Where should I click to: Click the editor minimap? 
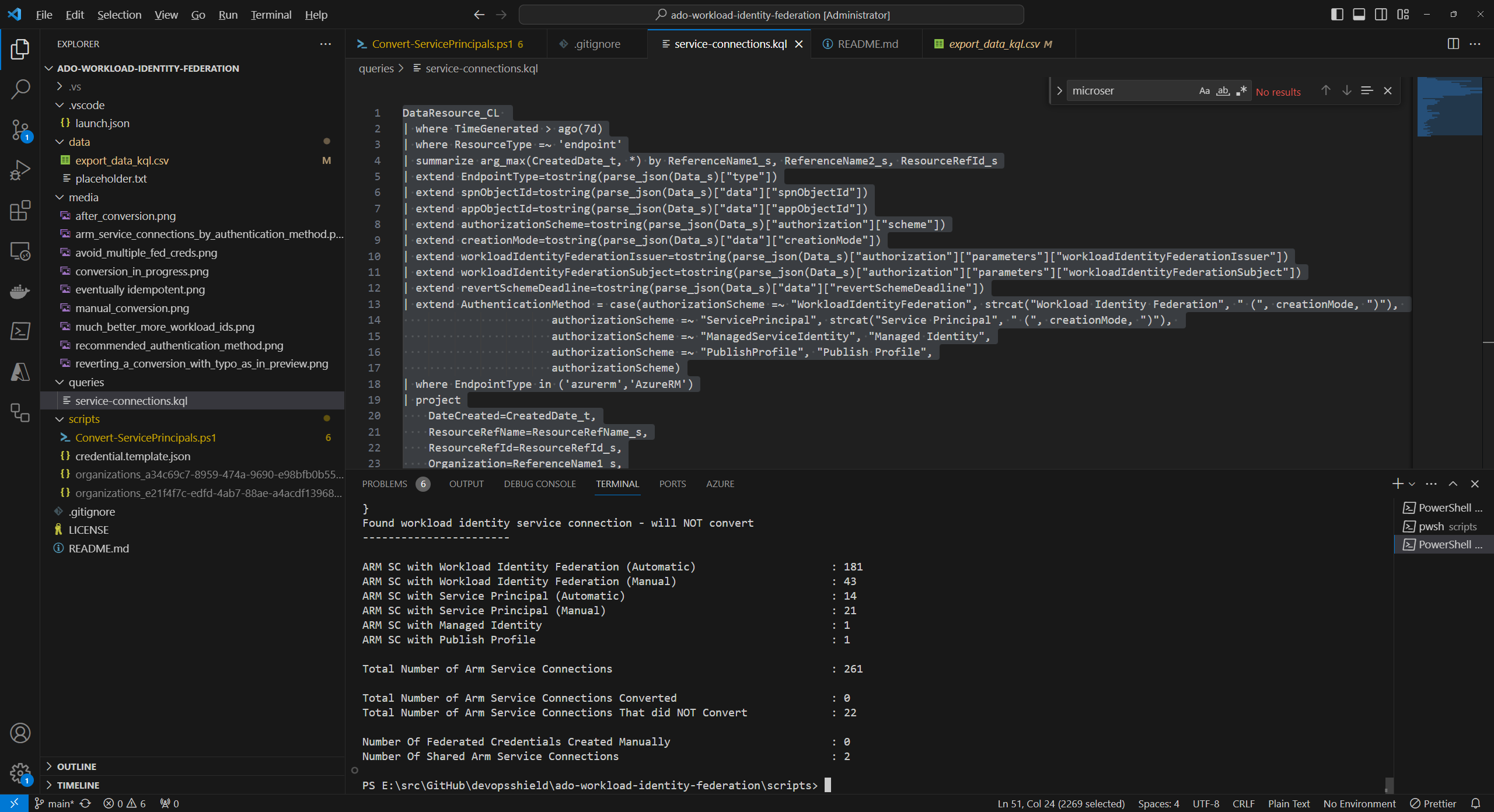pos(1450,106)
